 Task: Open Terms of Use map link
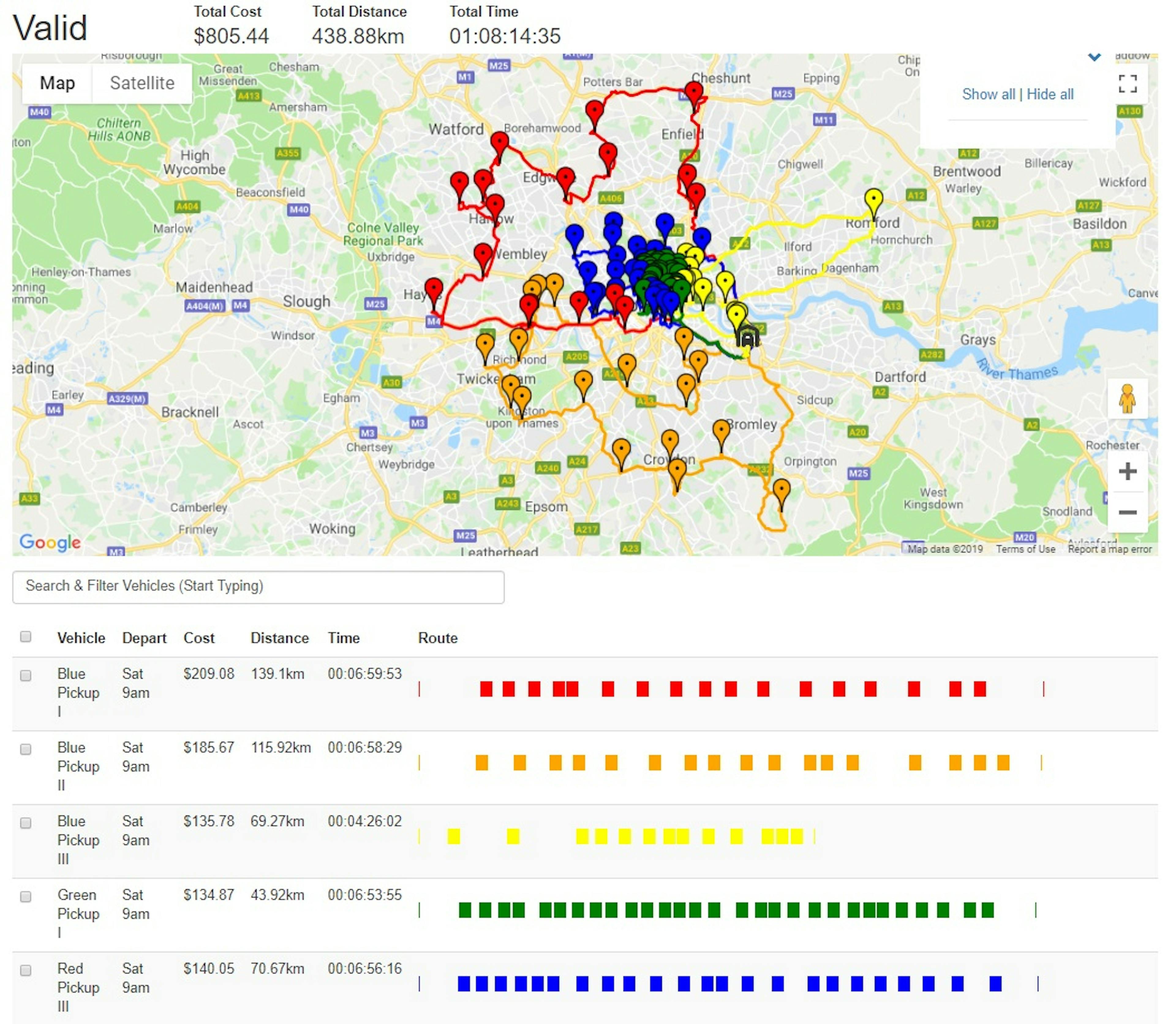1025,548
